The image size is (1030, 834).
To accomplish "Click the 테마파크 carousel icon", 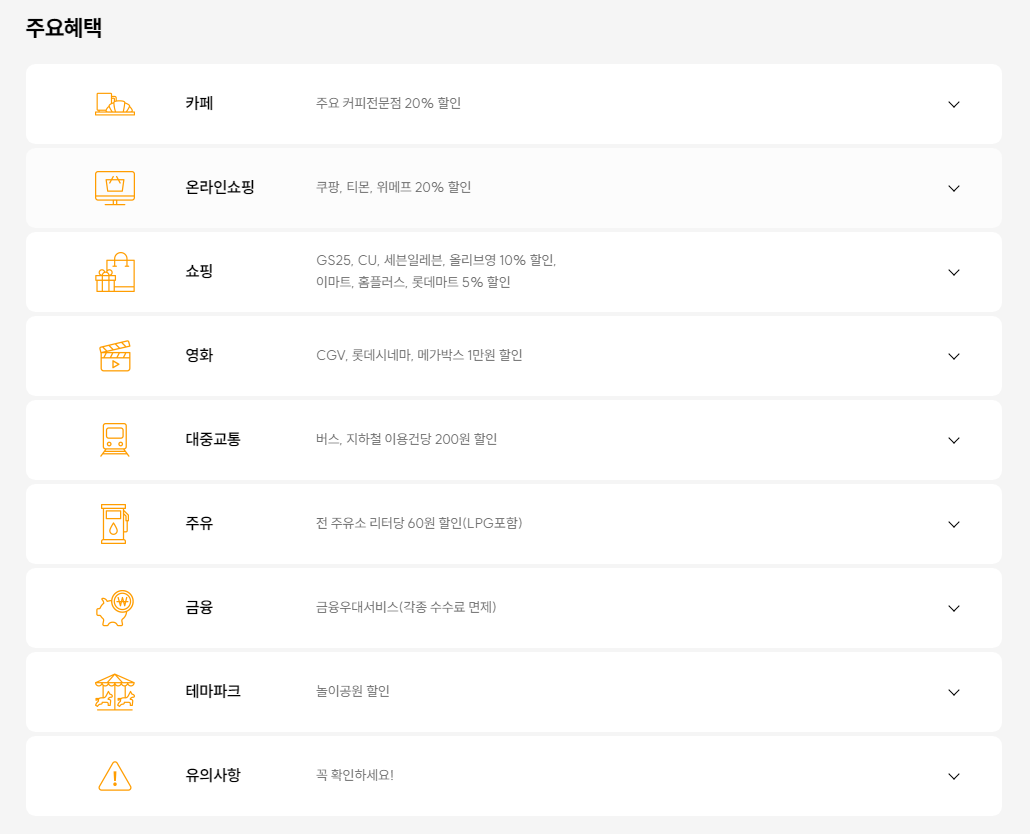I will click(114, 692).
